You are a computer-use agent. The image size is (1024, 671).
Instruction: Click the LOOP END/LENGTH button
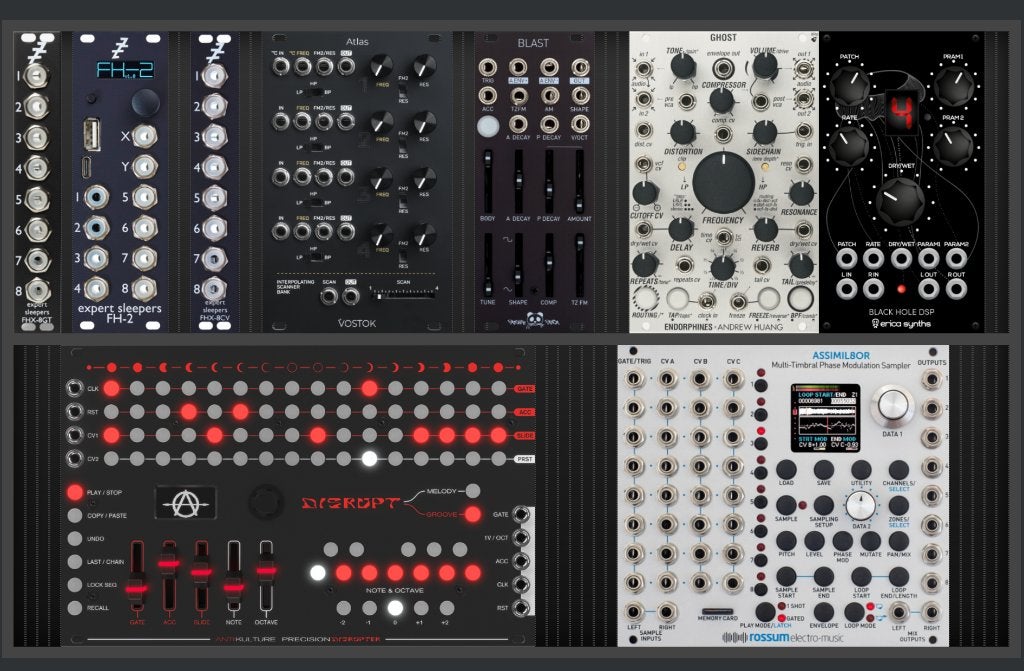click(x=899, y=576)
